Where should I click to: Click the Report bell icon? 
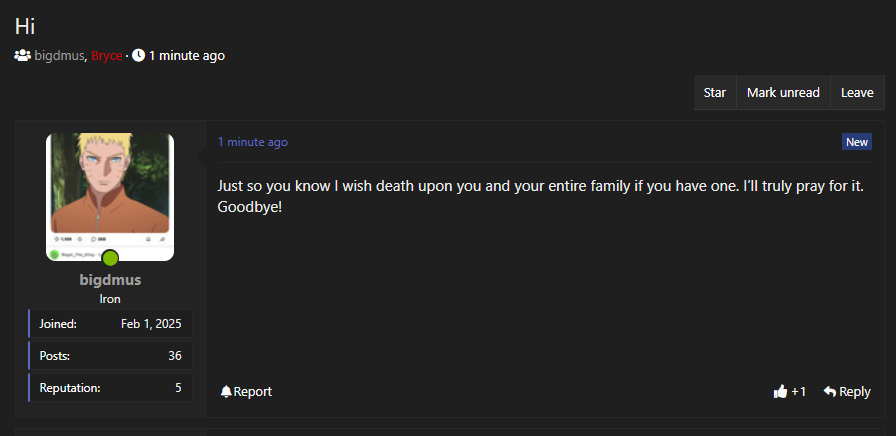click(226, 391)
